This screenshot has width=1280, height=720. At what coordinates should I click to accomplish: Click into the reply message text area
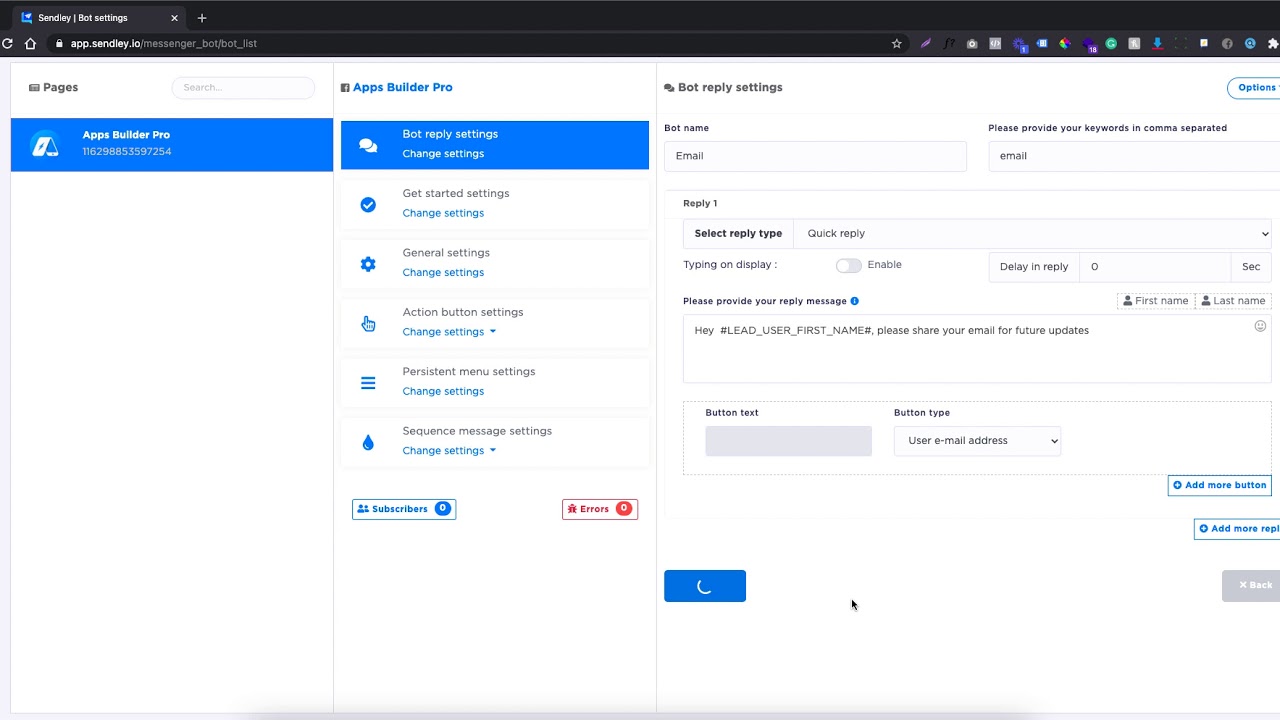point(977,347)
